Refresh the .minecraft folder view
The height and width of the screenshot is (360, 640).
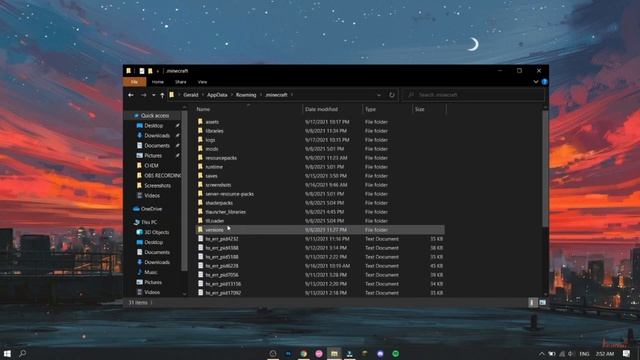[391, 95]
